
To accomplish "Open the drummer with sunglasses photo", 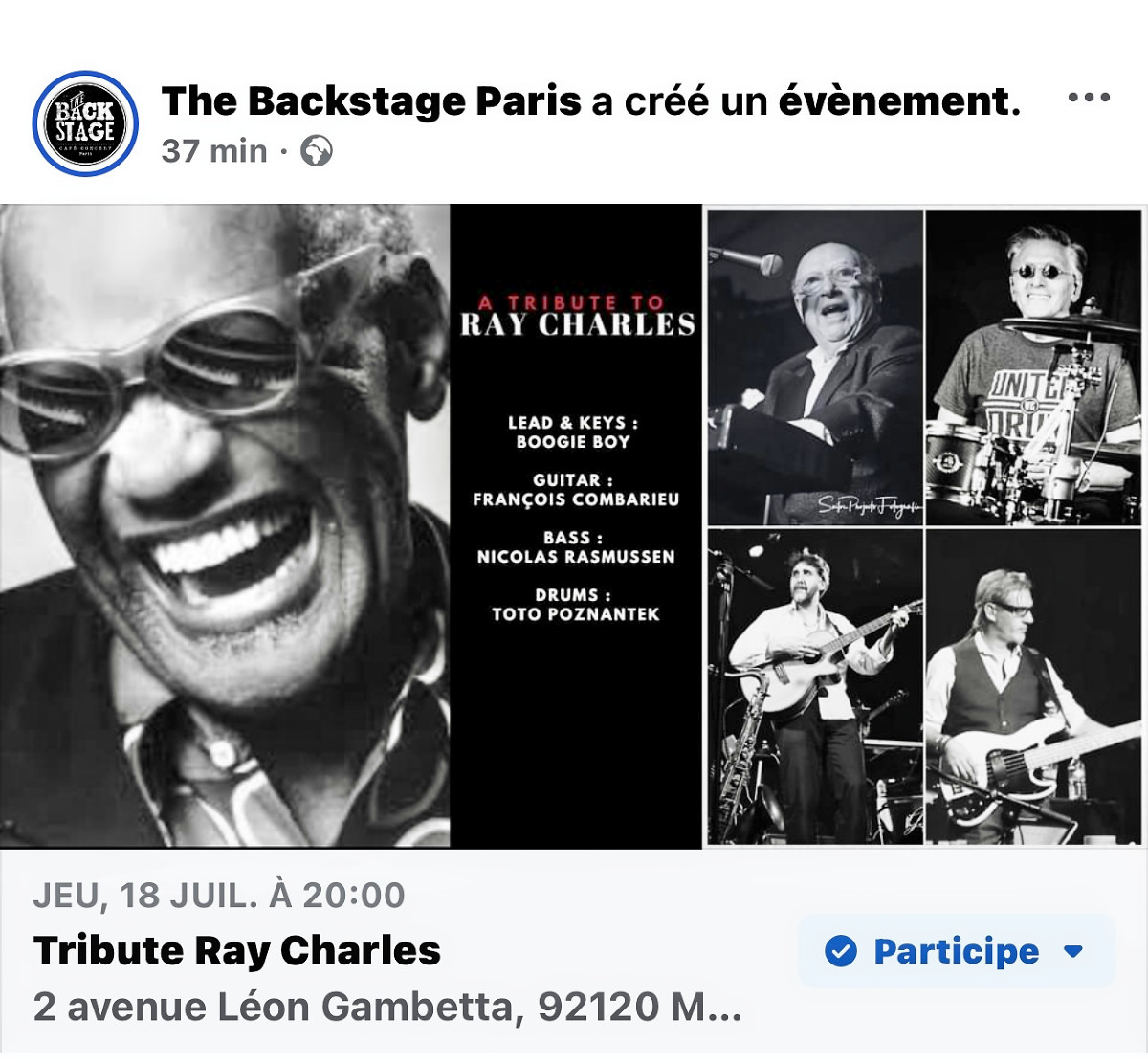I will tap(1034, 367).
